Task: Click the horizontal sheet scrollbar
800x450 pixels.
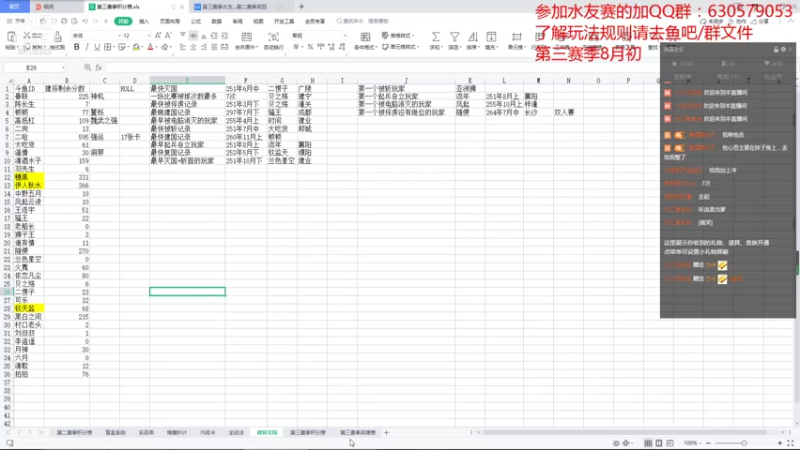Action: [x=624, y=432]
